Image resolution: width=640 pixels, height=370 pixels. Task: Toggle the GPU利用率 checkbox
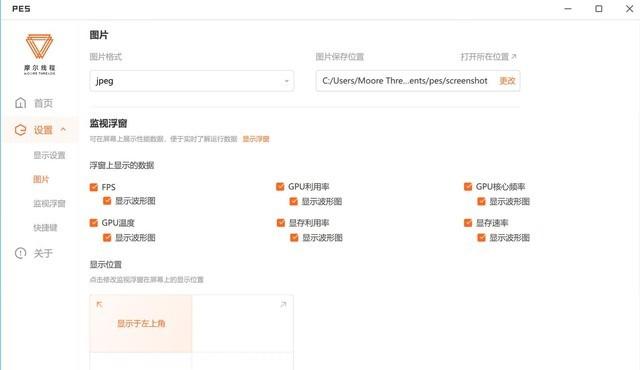pos(280,186)
